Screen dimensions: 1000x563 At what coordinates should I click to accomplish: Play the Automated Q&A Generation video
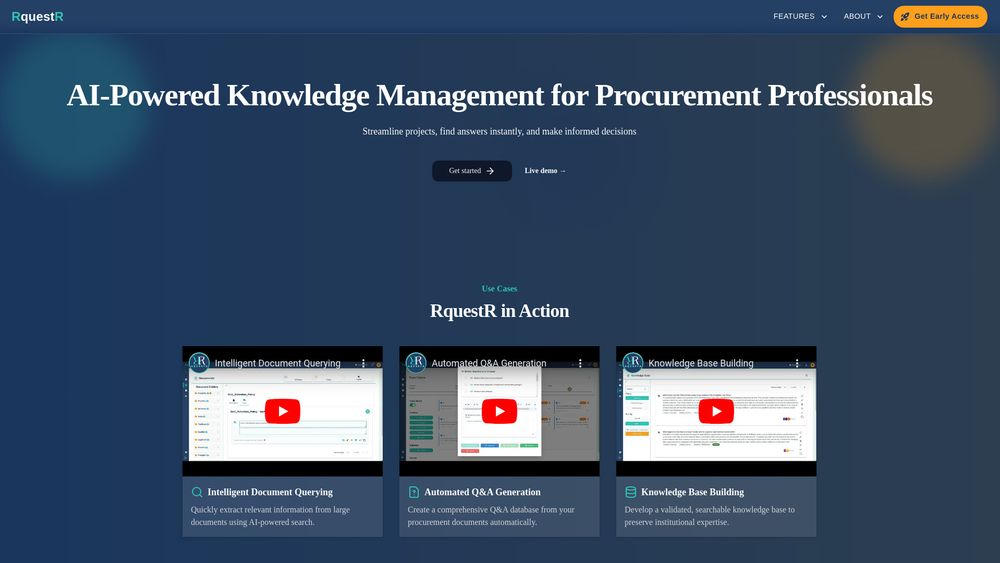(x=499, y=411)
